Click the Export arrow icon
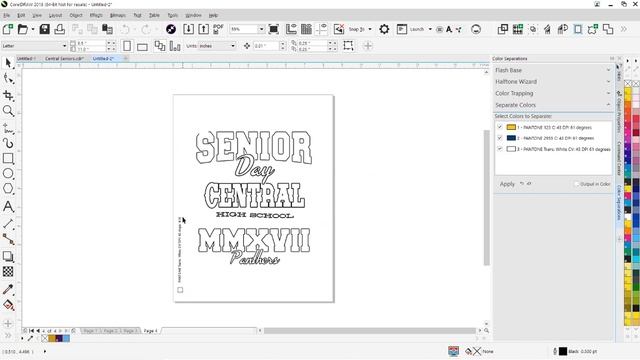The width and height of the screenshot is (640, 360). pyautogui.click(x=203, y=29)
